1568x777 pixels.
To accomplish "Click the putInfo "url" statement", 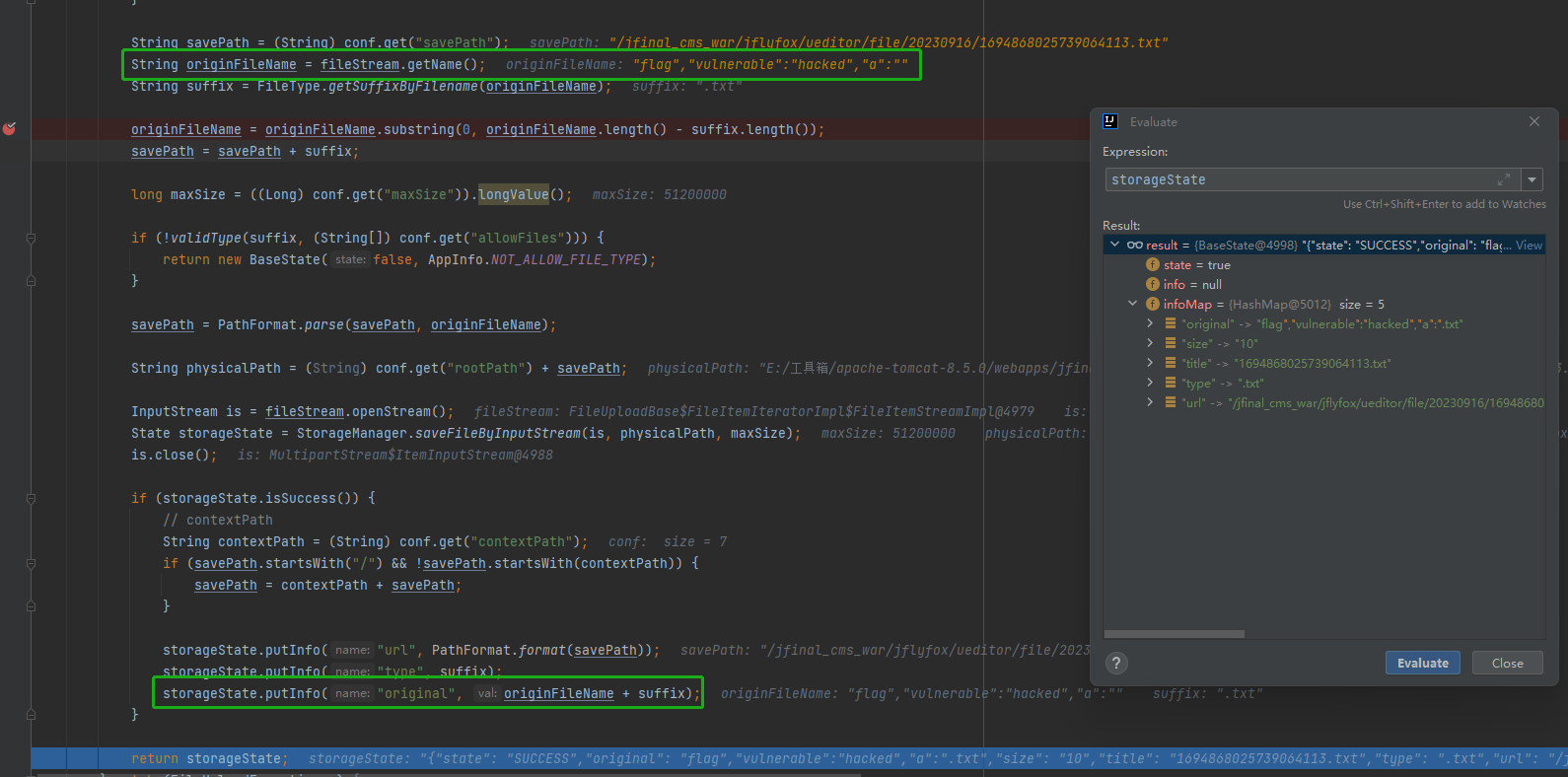I will pos(411,650).
